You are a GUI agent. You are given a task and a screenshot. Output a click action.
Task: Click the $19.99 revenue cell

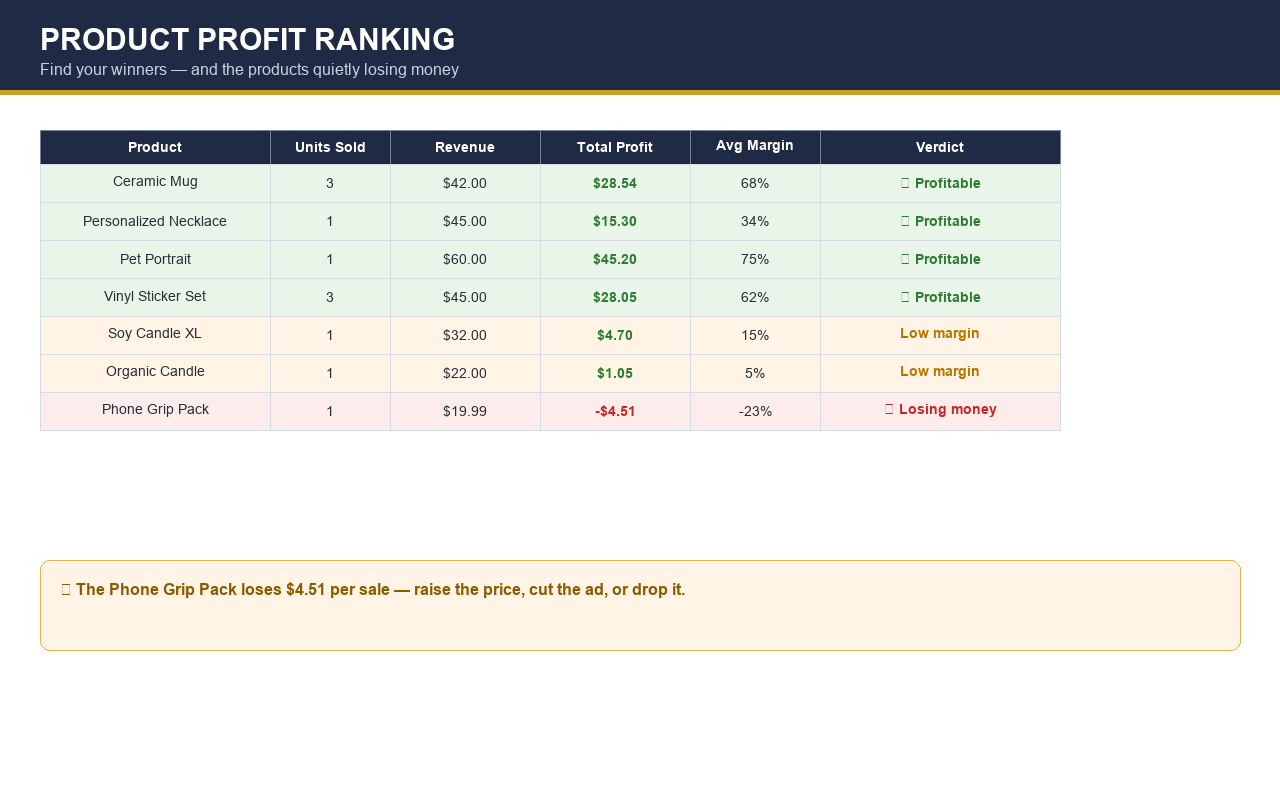465,411
